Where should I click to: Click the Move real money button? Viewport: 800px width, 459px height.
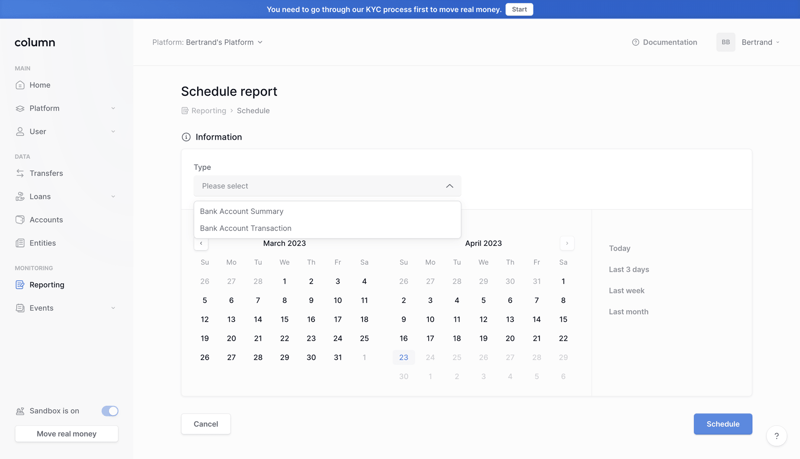[66, 434]
